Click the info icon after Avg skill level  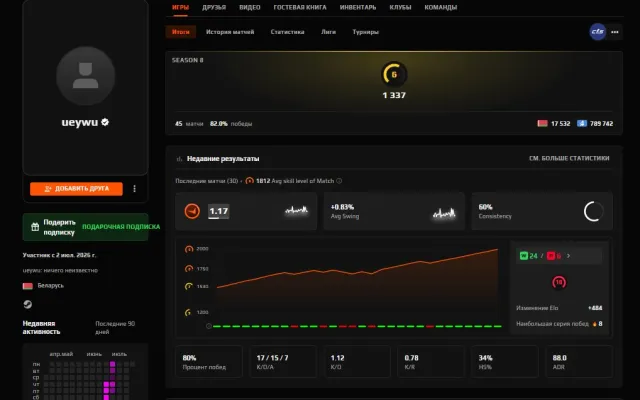[339, 181]
